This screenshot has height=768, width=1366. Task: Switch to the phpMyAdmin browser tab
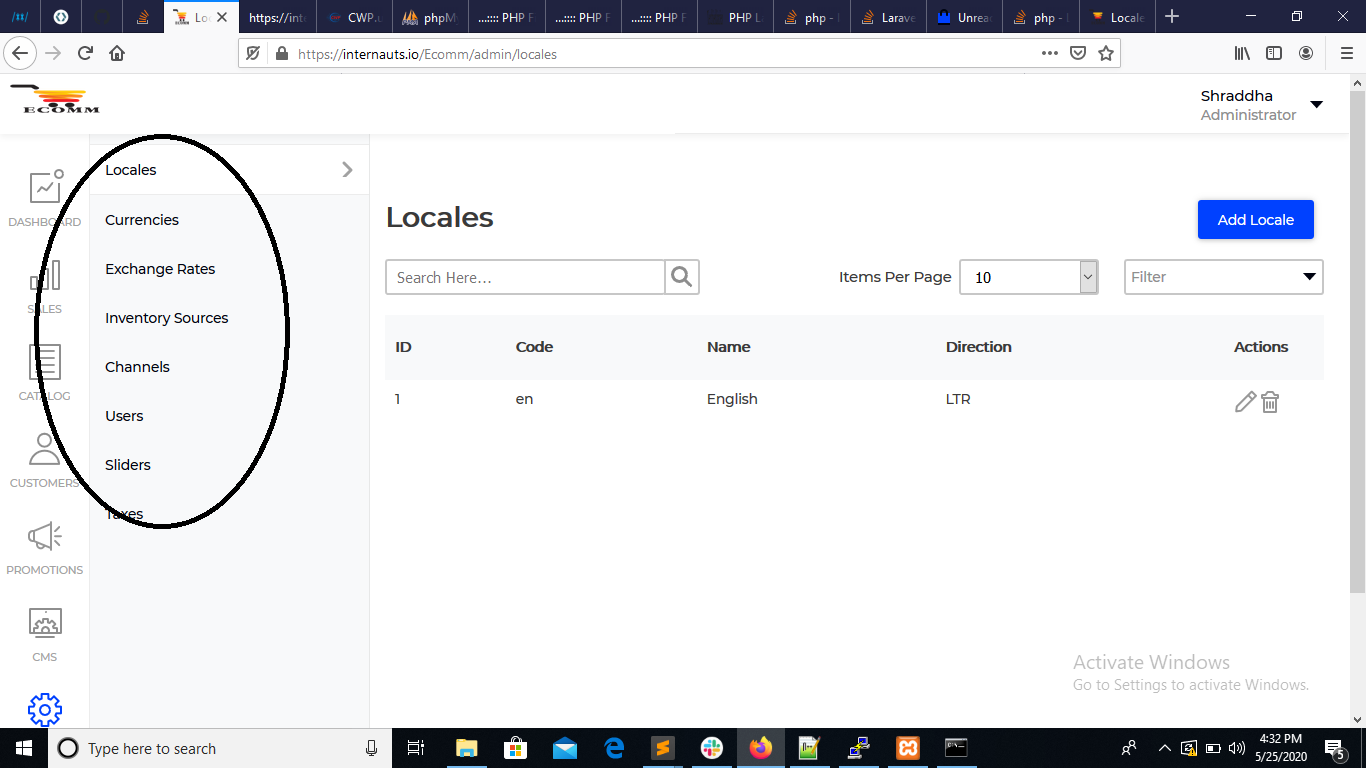pos(430,17)
